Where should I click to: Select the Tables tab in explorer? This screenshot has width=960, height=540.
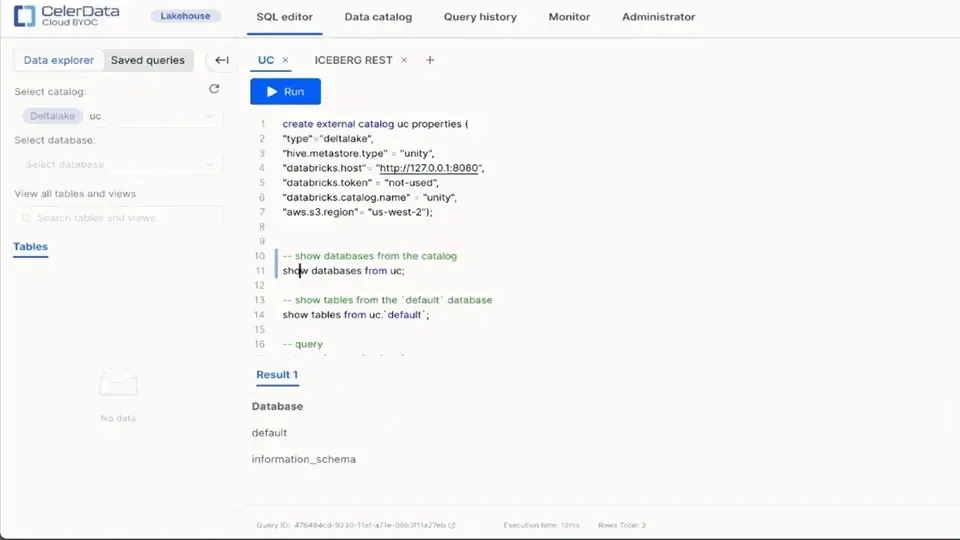[x=30, y=247]
